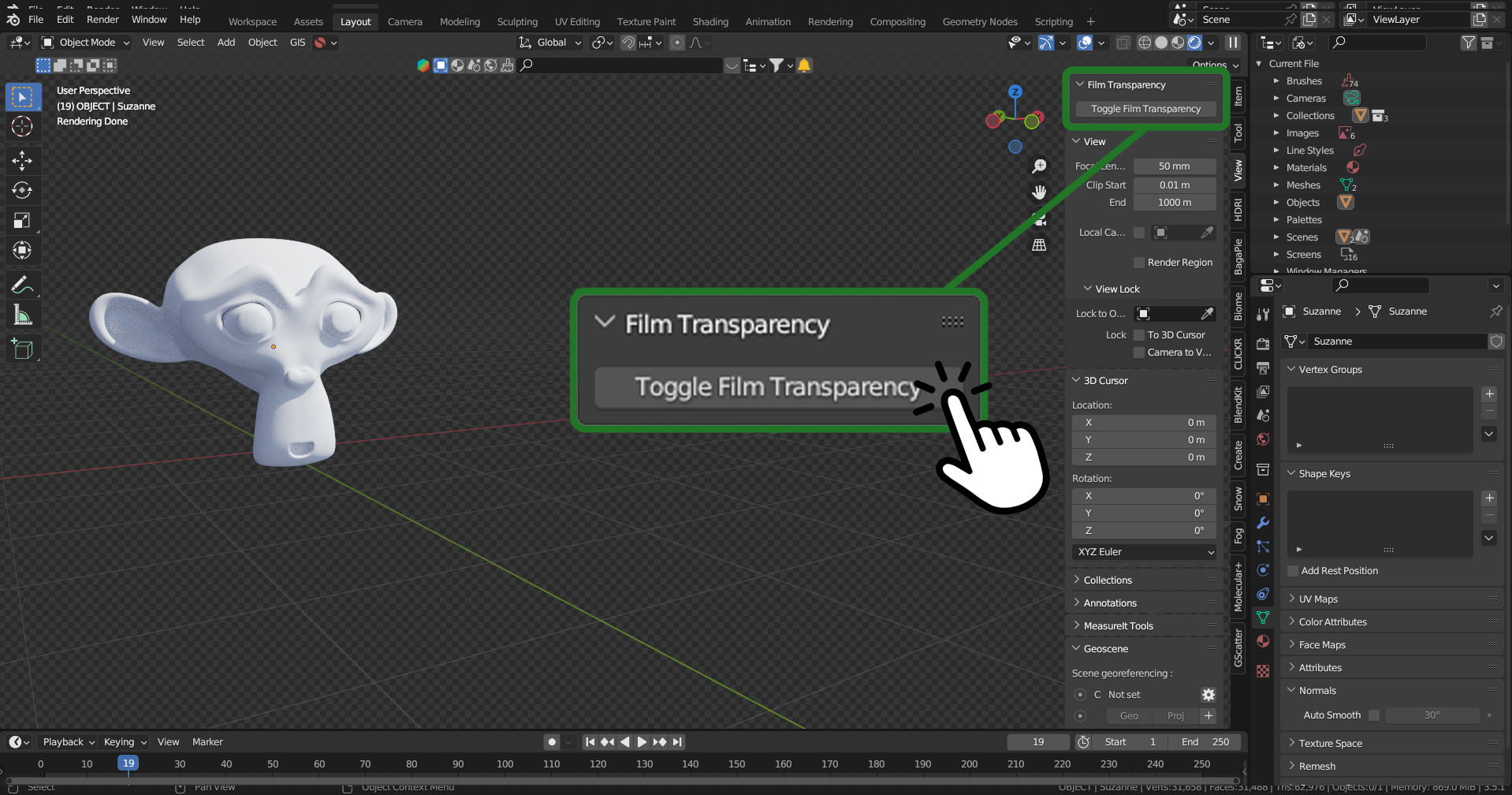Switch to the Shading workspace tab

coord(710,21)
